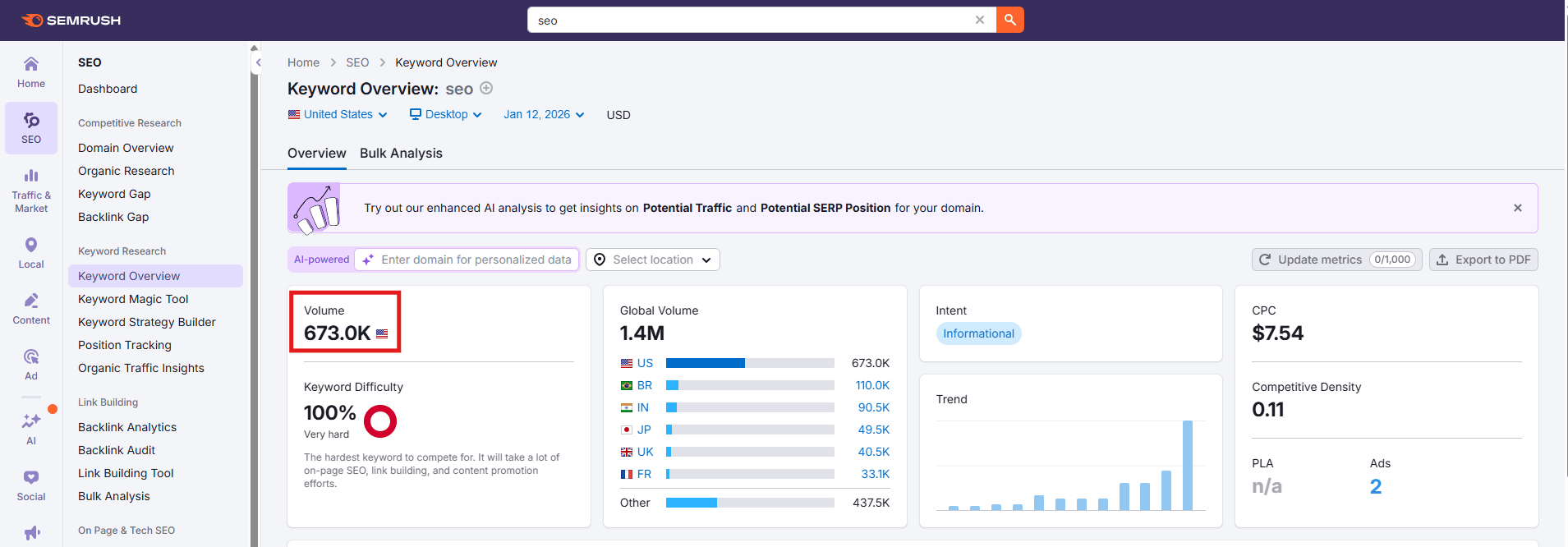Screen dimensions: 1568x547
Task: Click the Informational intent badge
Action: (978, 333)
